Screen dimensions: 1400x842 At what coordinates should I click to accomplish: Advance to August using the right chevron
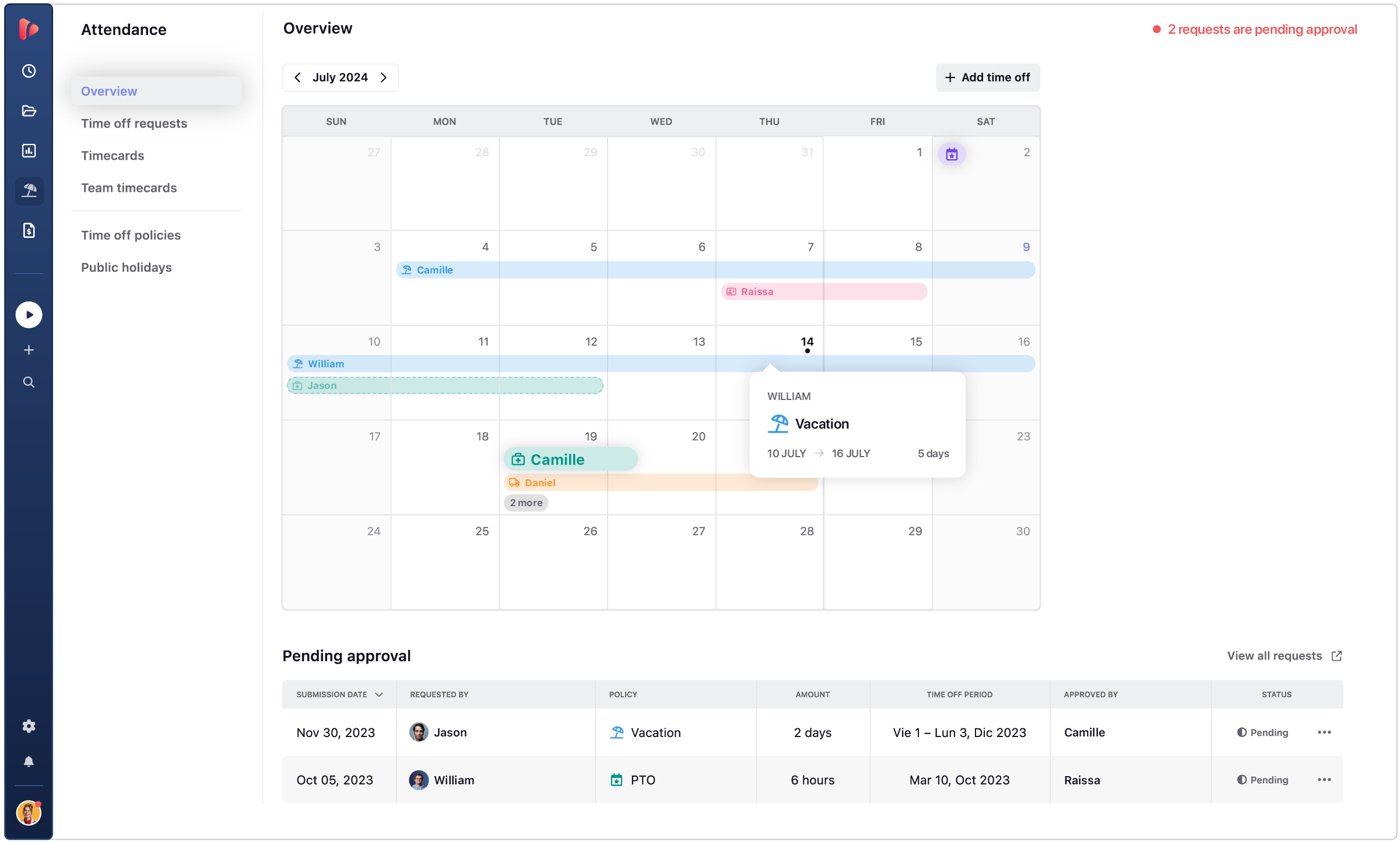383,77
